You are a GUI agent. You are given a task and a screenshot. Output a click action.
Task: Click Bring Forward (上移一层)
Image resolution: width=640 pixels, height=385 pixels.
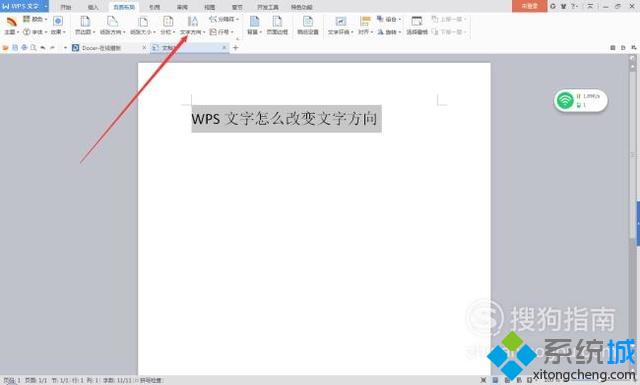pyautogui.click(x=449, y=19)
